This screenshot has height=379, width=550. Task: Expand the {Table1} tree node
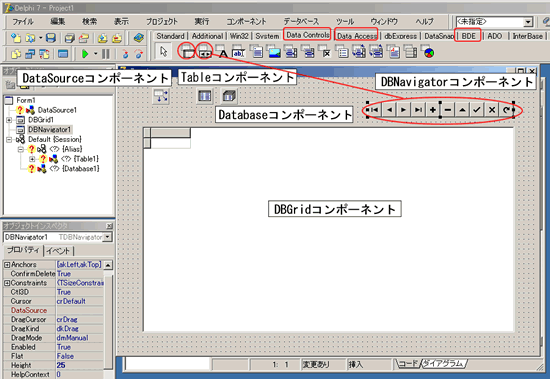click(32, 159)
